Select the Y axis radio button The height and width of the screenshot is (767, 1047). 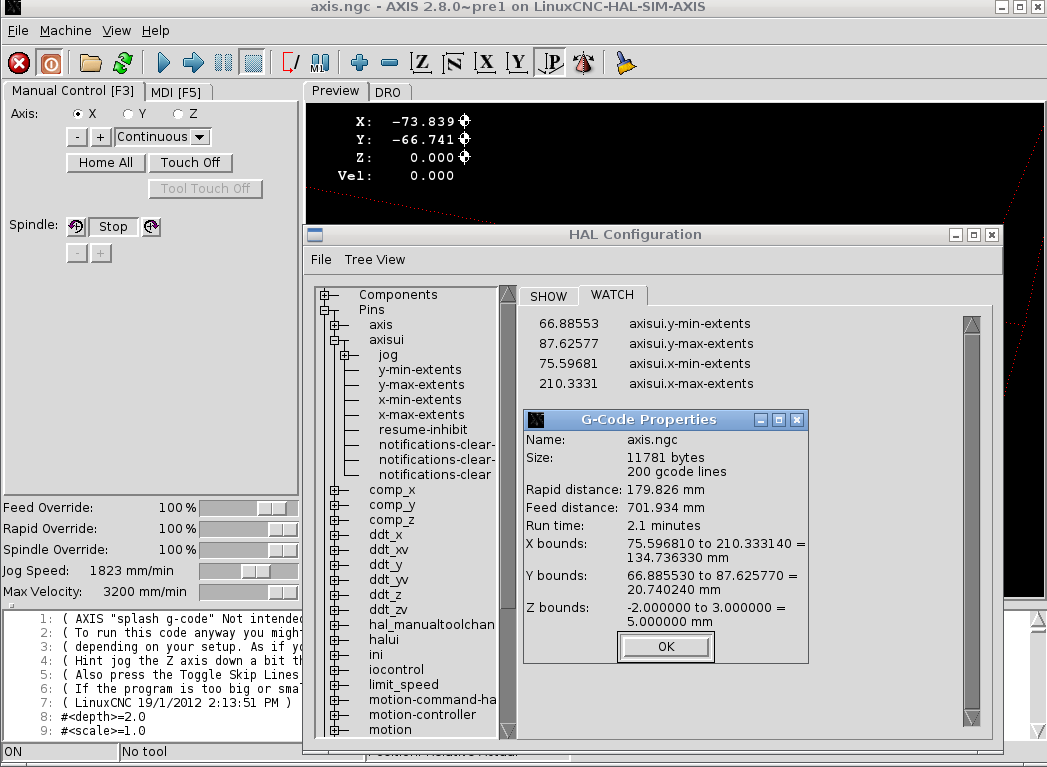click(x=128, y=114)
